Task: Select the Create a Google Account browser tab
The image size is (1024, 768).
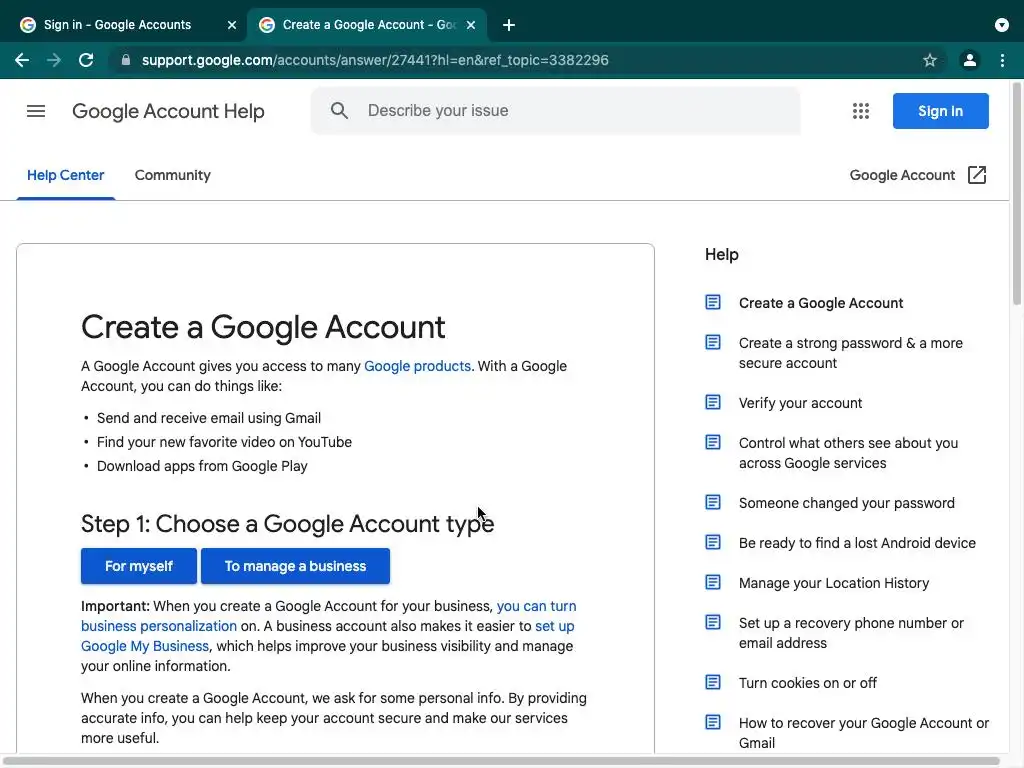Action: (366, 25)
